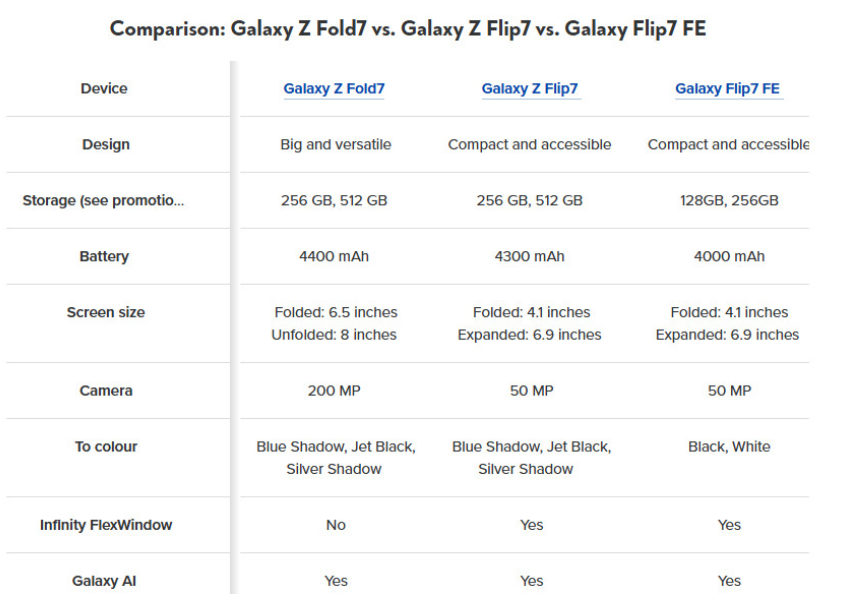The image size is (843, 604).
Task: Click the Screen size row label
Action: click(106, 312)
